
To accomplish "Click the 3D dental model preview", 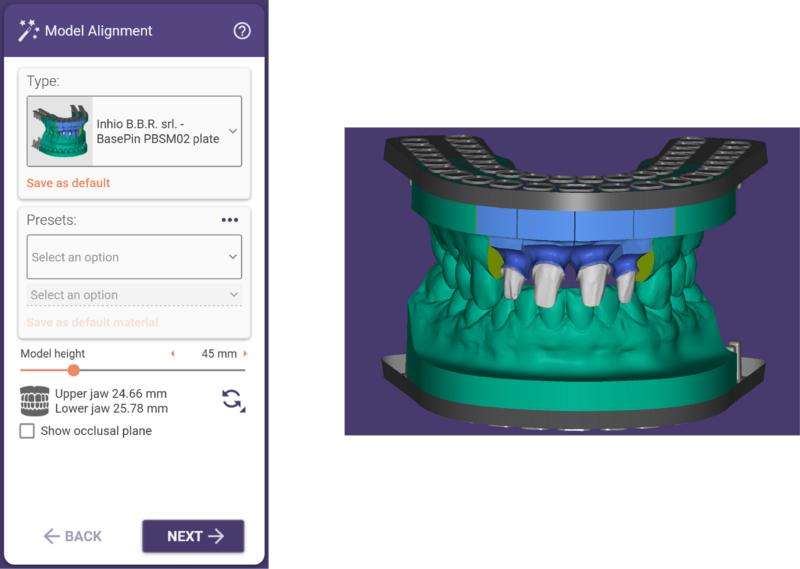I will pos(572,281).
